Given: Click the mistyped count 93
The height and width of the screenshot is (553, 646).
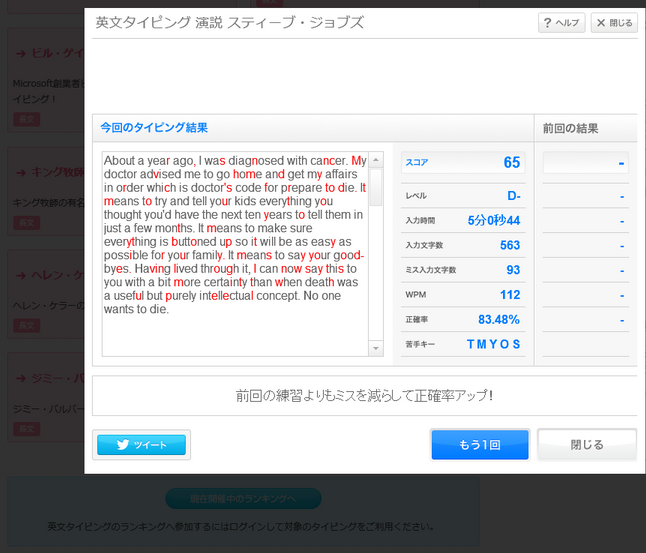Looking at the screenshot, I should pos(513,270).
